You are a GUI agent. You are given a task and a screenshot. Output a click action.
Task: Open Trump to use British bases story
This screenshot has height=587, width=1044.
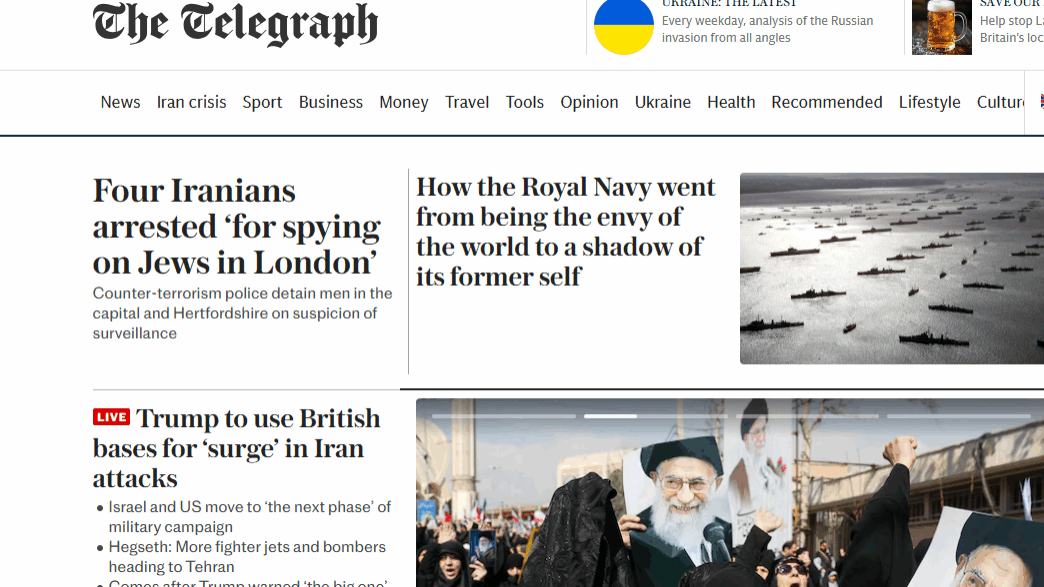(x=236, y=448)
